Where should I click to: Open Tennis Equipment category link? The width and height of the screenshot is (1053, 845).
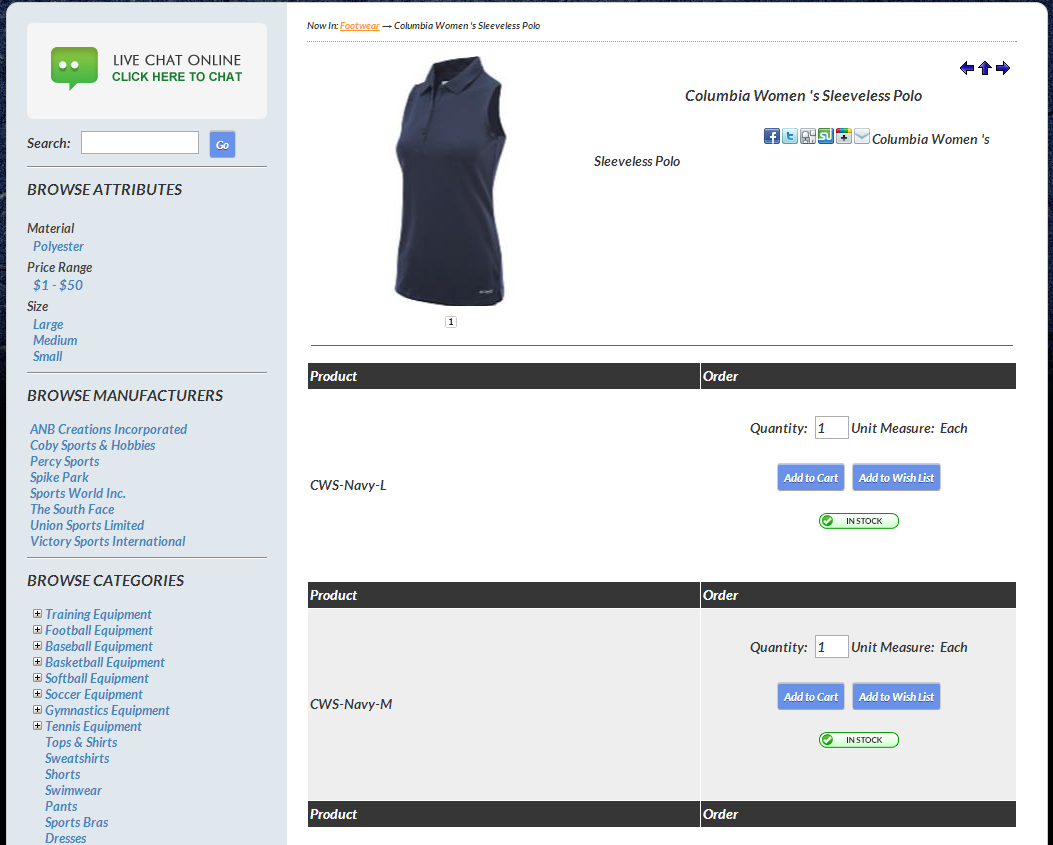(93, 727)
